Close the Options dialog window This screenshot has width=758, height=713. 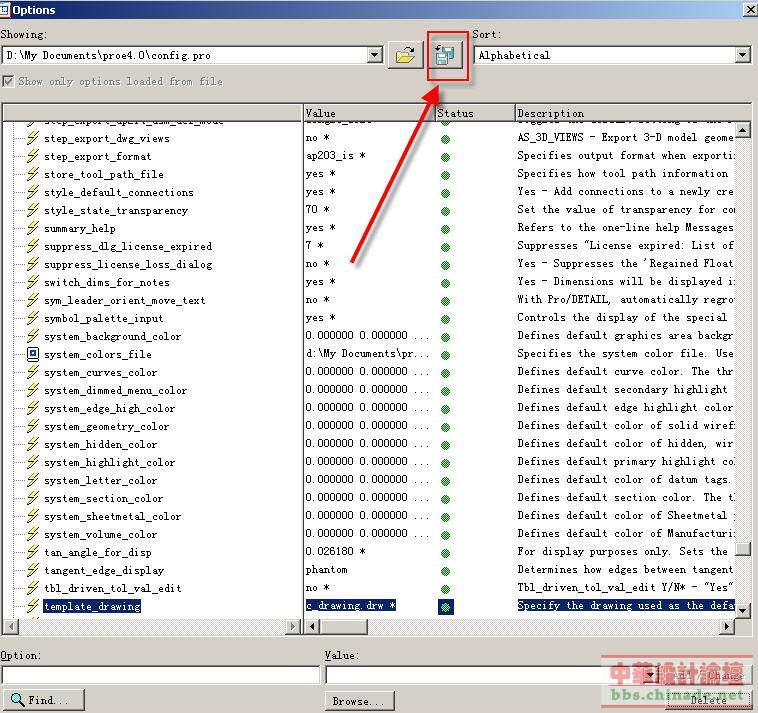pyautogui.click(x=750, y=10)
